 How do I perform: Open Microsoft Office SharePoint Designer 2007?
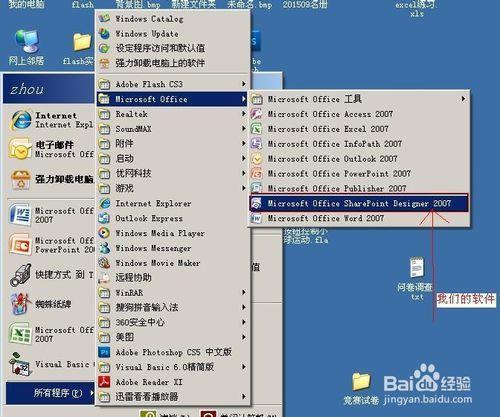(x=359, y=203)
